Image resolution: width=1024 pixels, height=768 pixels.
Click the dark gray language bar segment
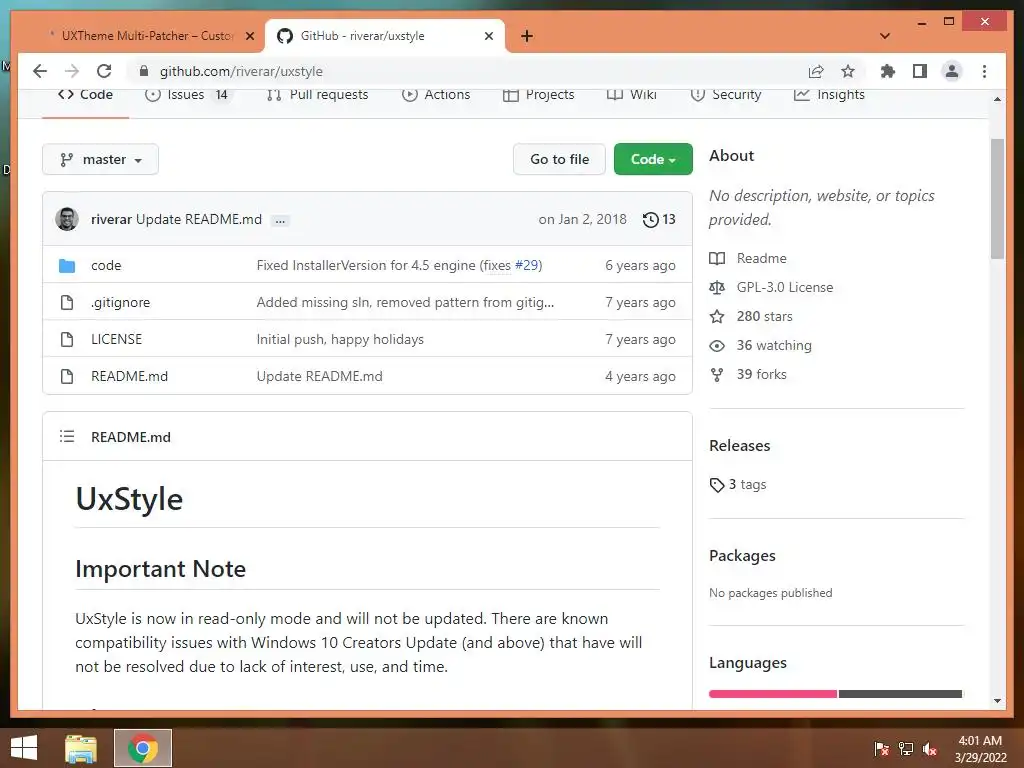[x=901, y=694]
